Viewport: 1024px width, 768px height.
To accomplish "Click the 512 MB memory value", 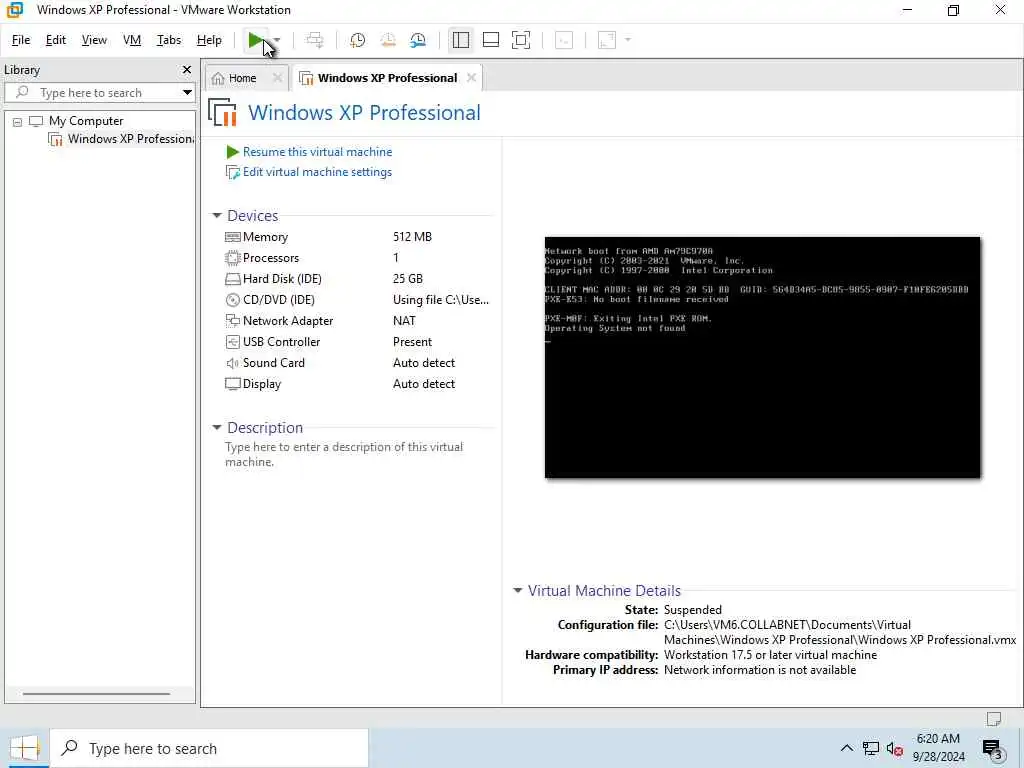I will [412, 237].
